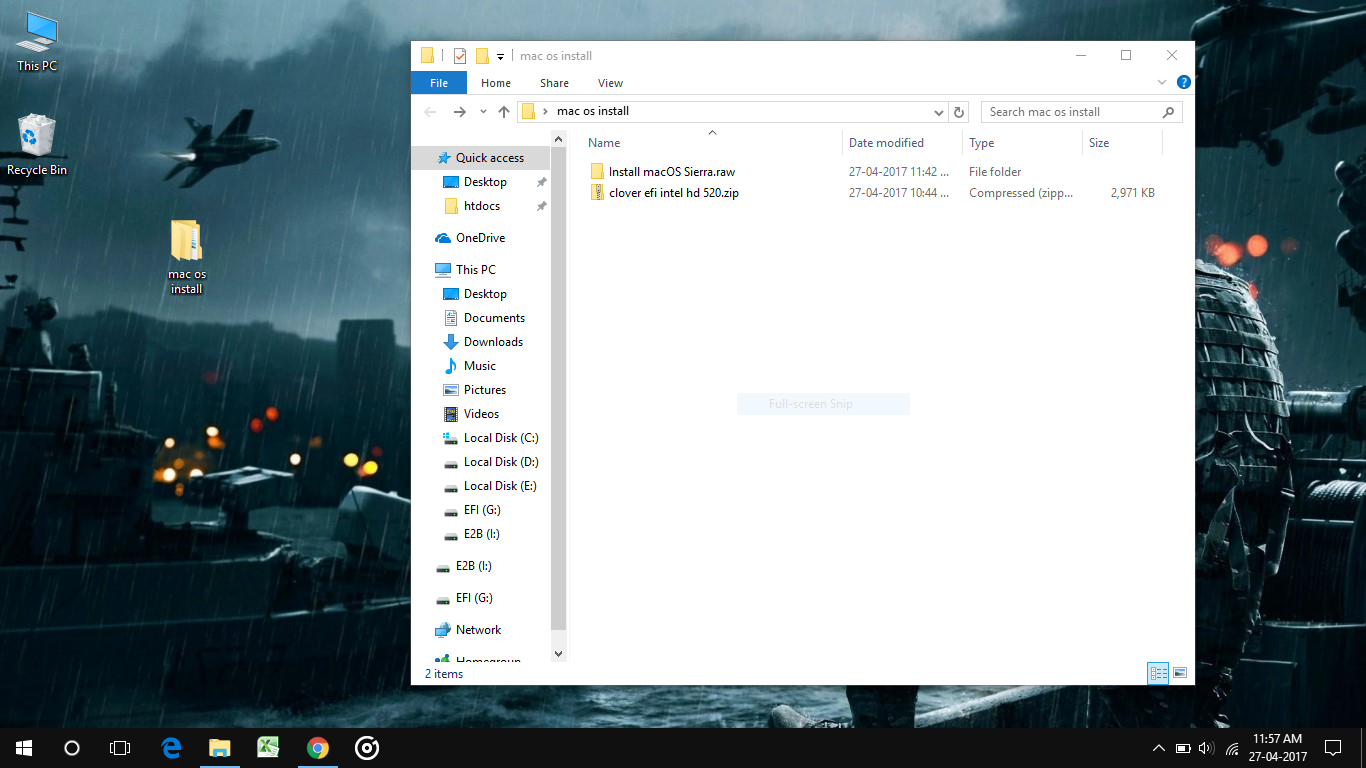Open Pictures in the navigation pane
This screenshot has width=1366, height=768.
(485, 390)
